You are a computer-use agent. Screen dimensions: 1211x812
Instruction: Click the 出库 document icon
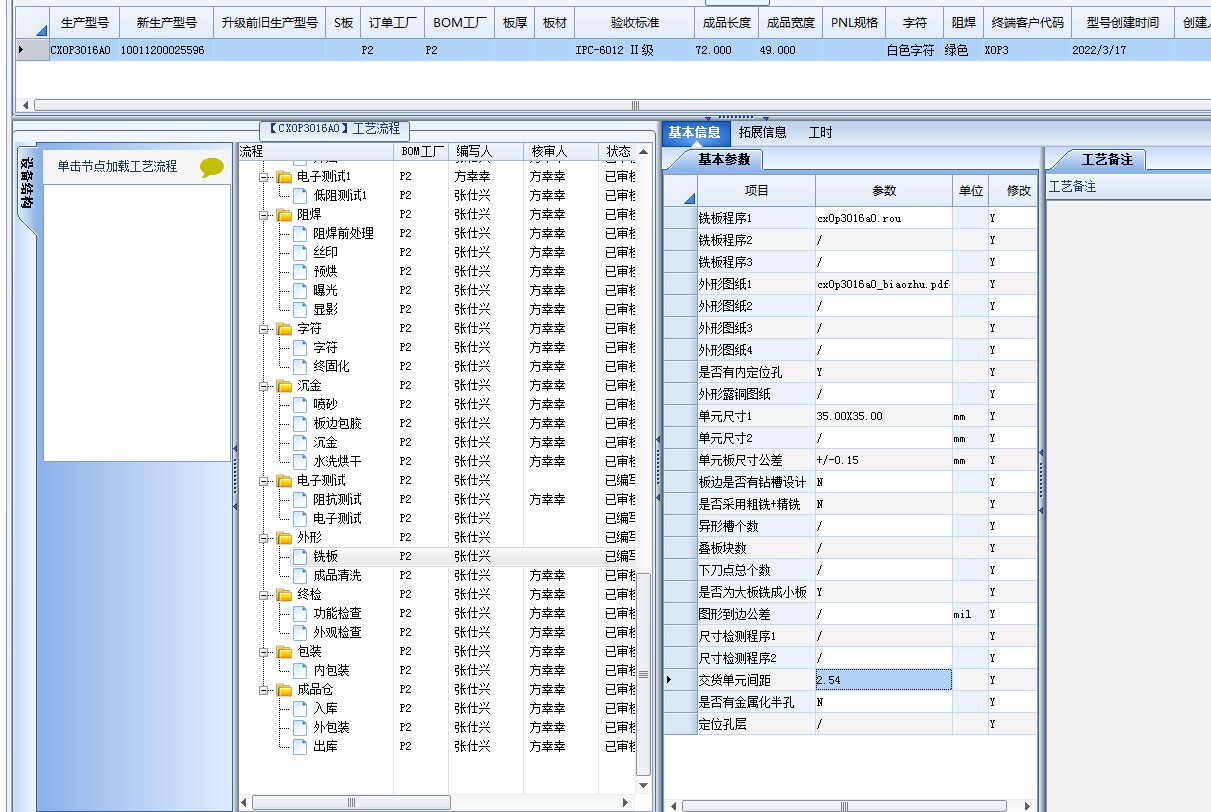300,747
